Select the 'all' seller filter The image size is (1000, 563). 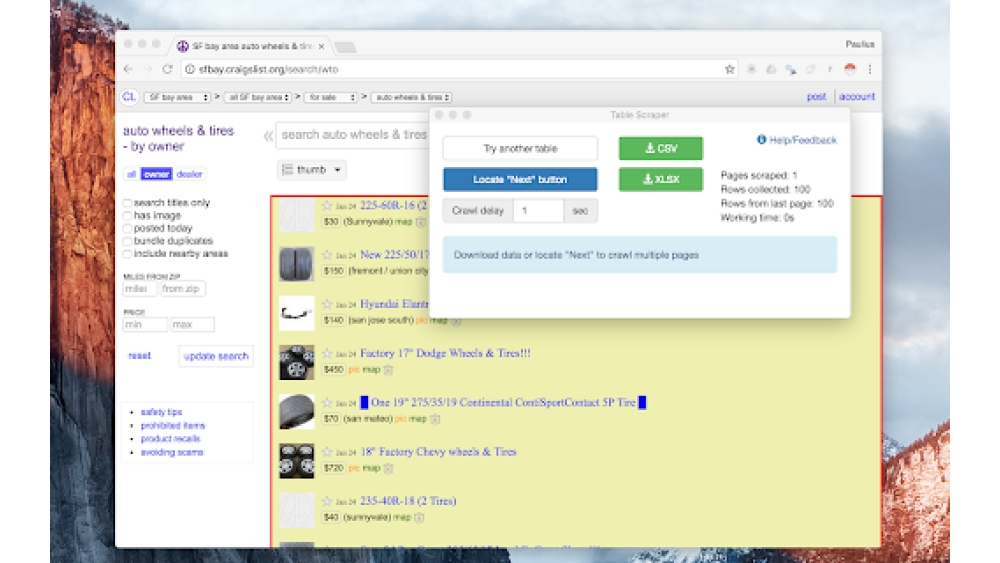(131, 173)
